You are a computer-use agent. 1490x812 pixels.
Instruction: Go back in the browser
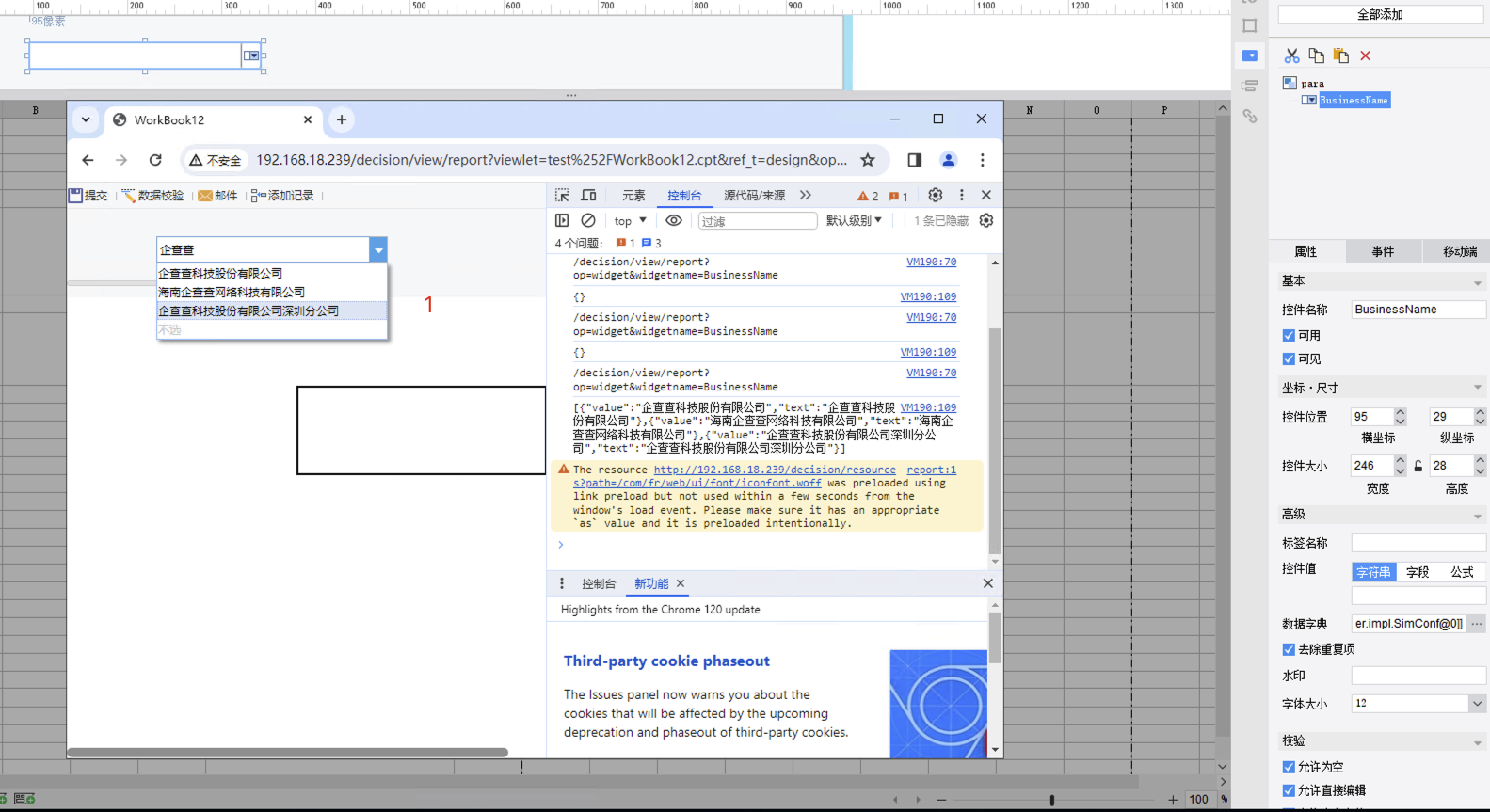click(x=88, y=160)
